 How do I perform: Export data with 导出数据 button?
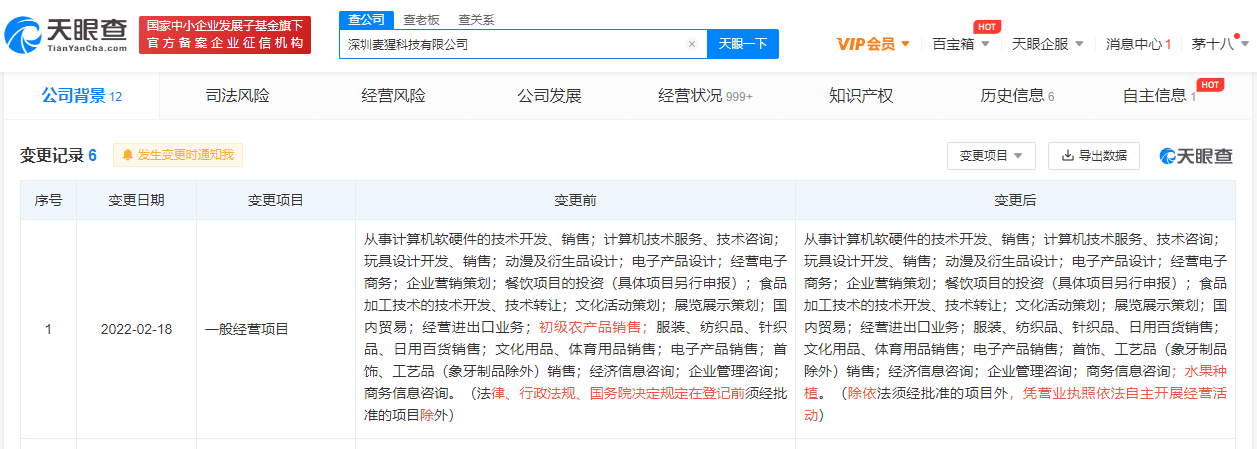click(x=1093, y=156)
